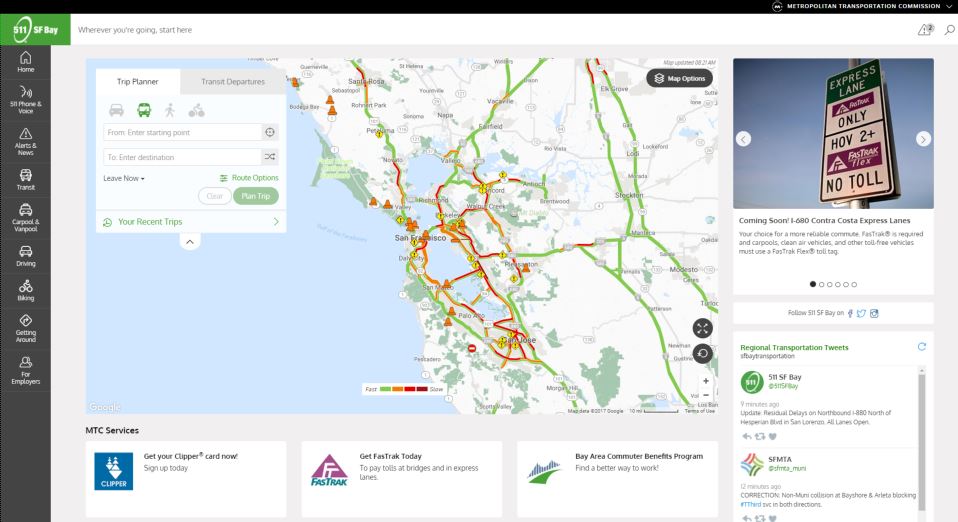Select second carousel indicator dot

tap(821, 284)
